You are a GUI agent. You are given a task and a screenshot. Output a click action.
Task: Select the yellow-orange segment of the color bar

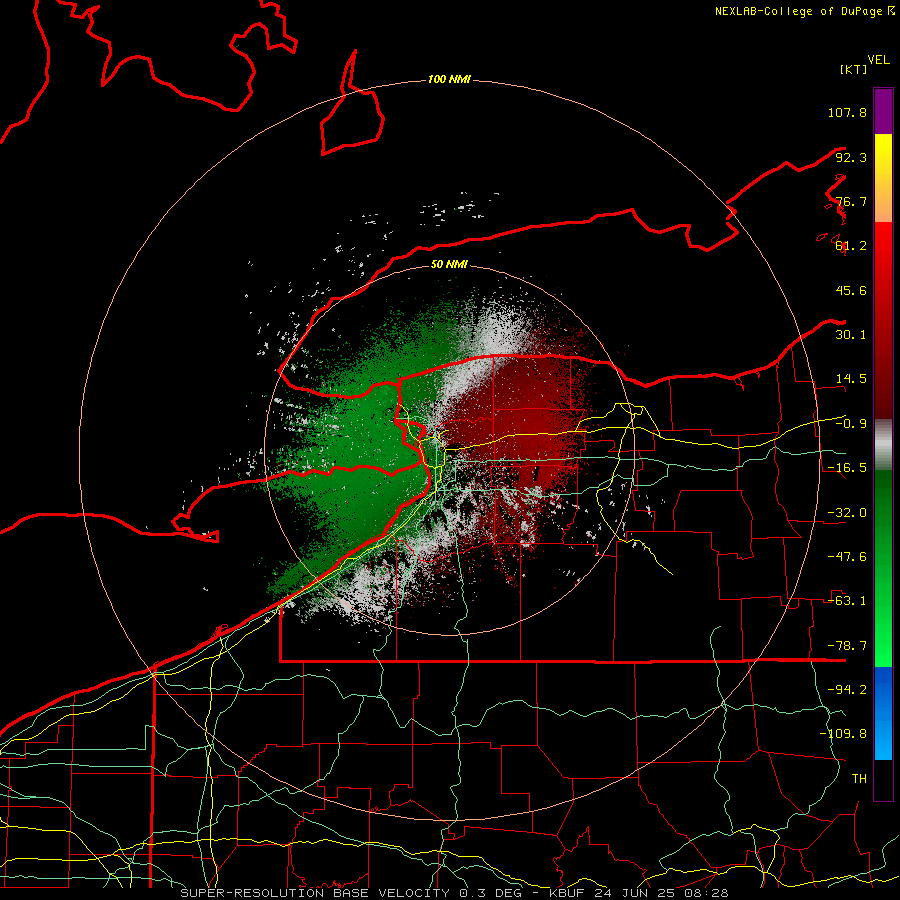coord(883,178)
